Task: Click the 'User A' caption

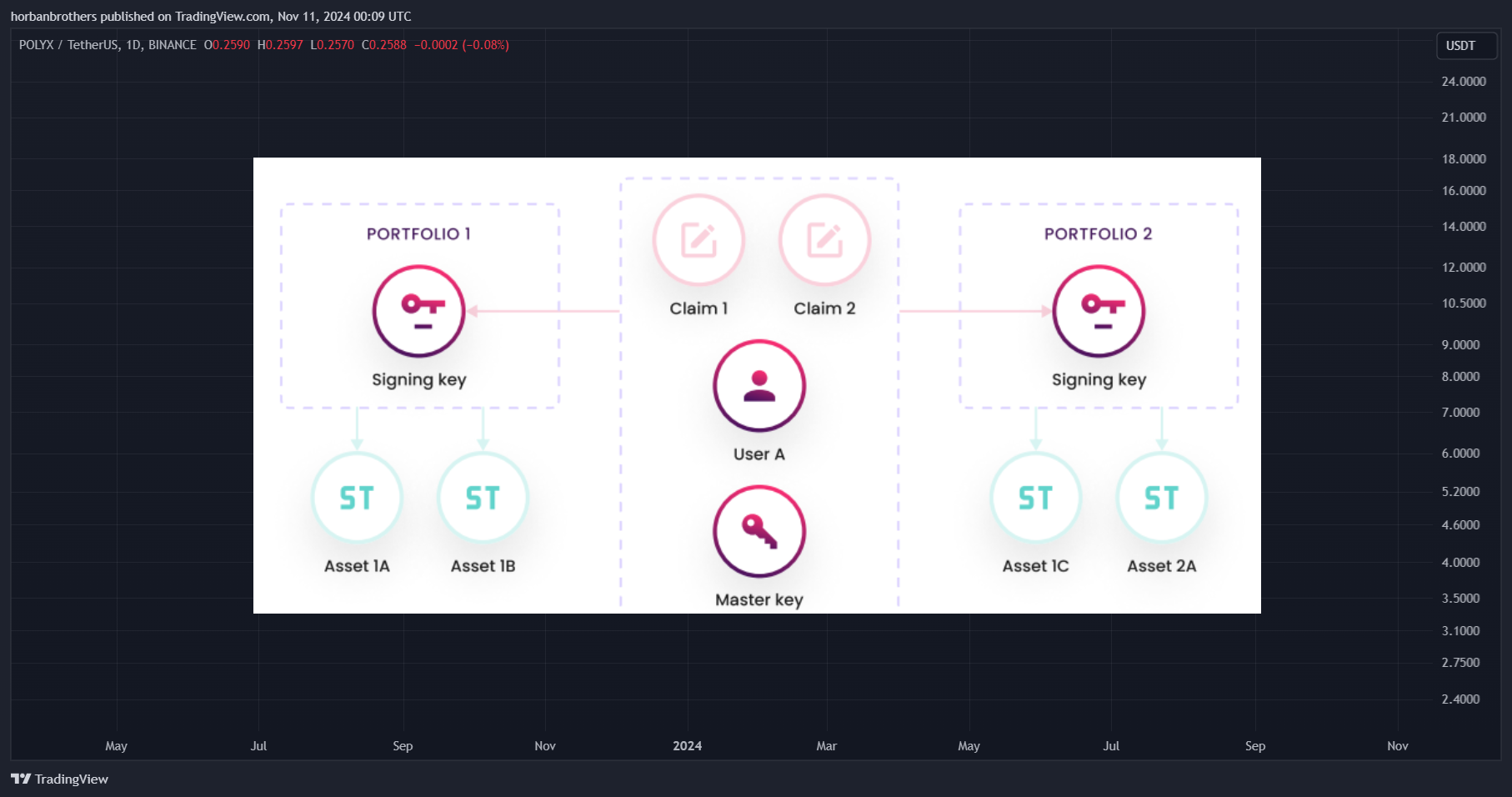Action: coord(759,454)
